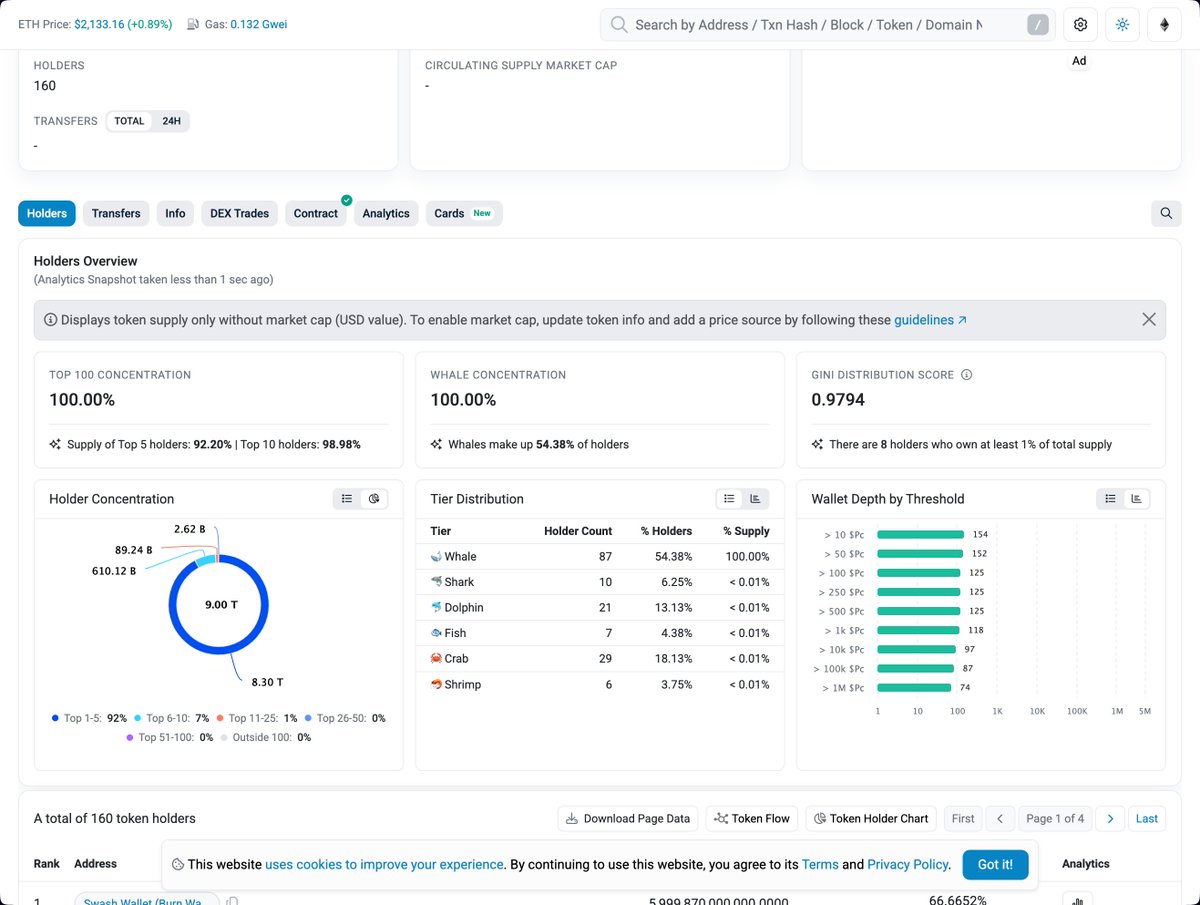Toggle the light/dark theme sun icon
Screen dimensions: 1200x905
point(1122,25)
